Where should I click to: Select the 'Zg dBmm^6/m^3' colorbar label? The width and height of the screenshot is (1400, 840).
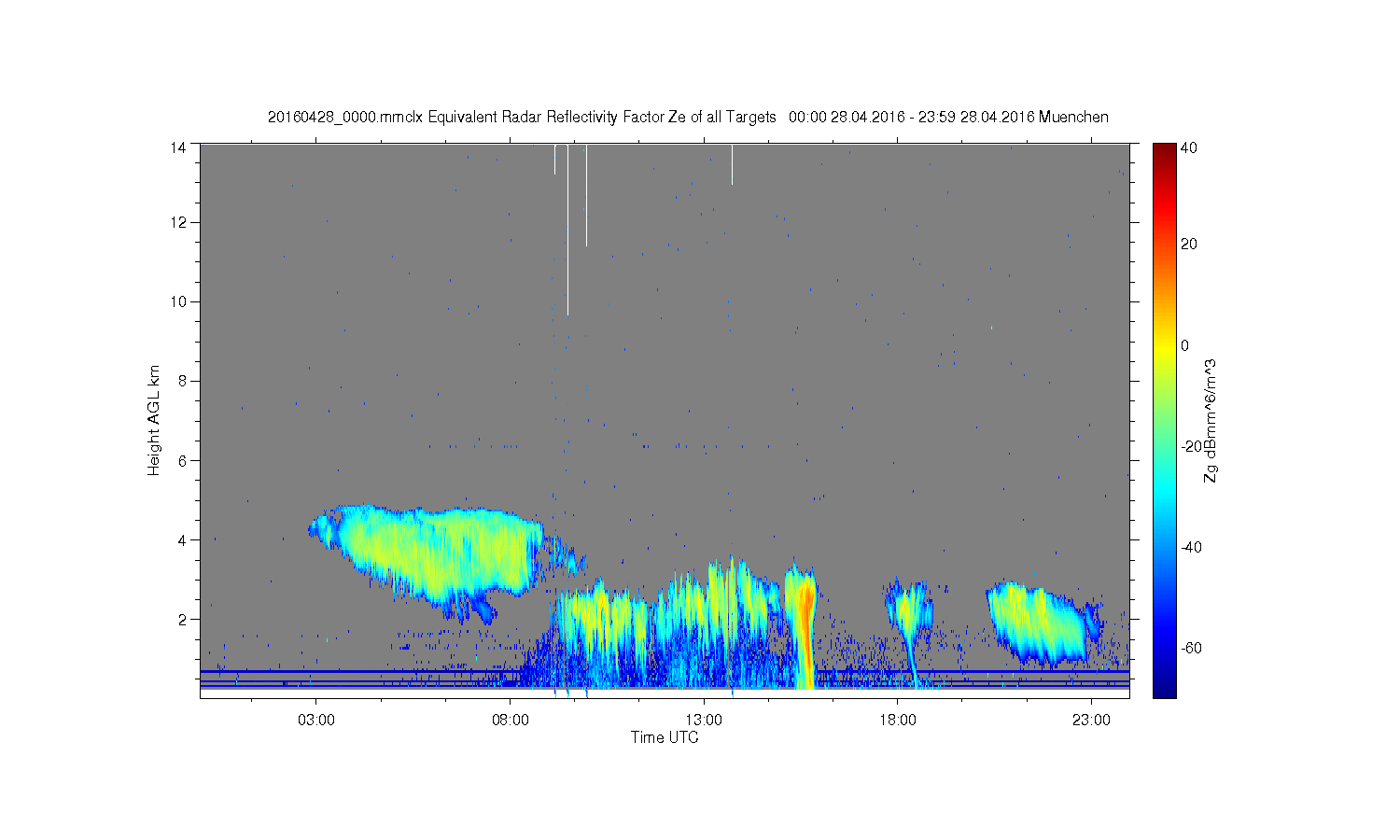(1210, 421)
